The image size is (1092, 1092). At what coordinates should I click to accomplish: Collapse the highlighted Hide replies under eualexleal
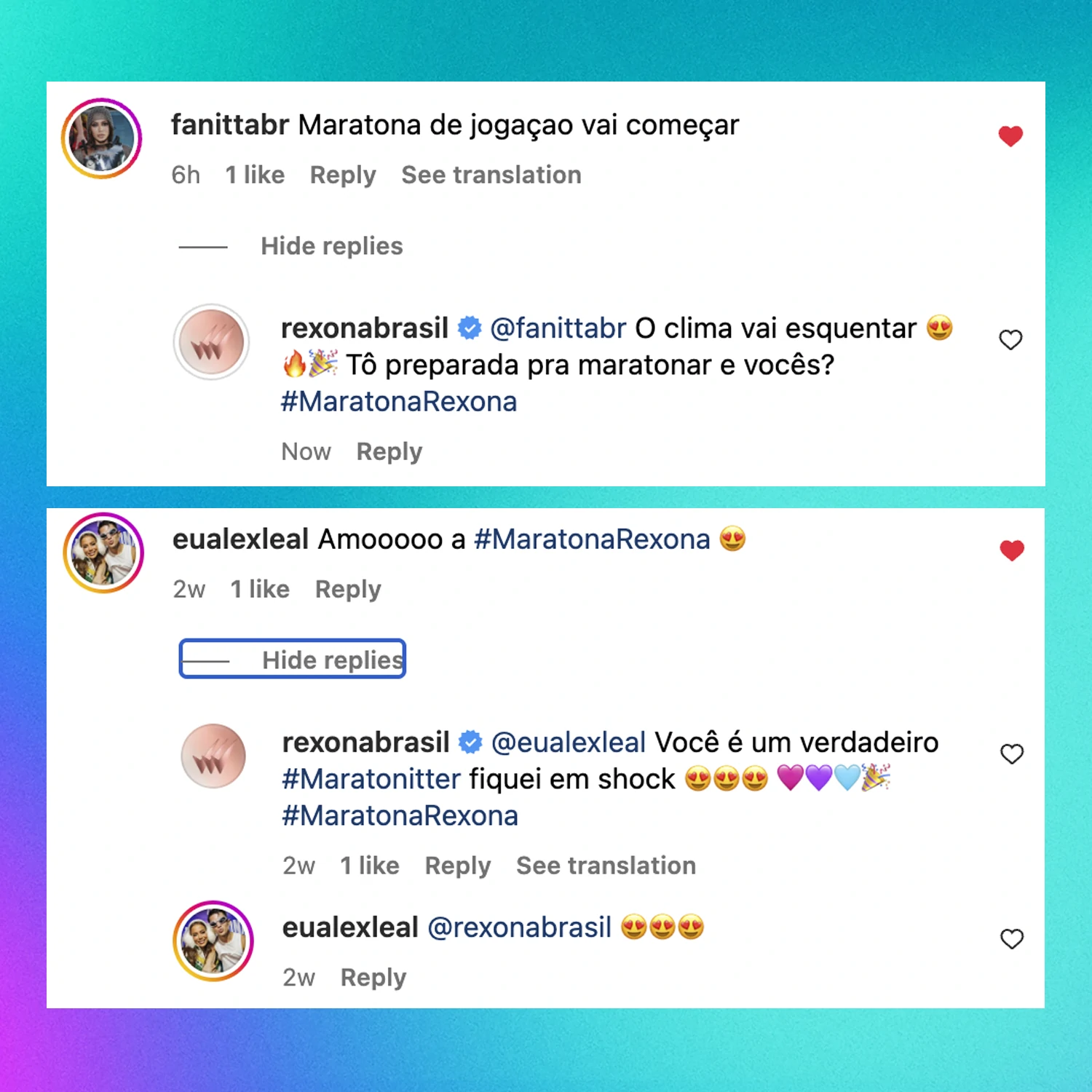tap(292, 659)
